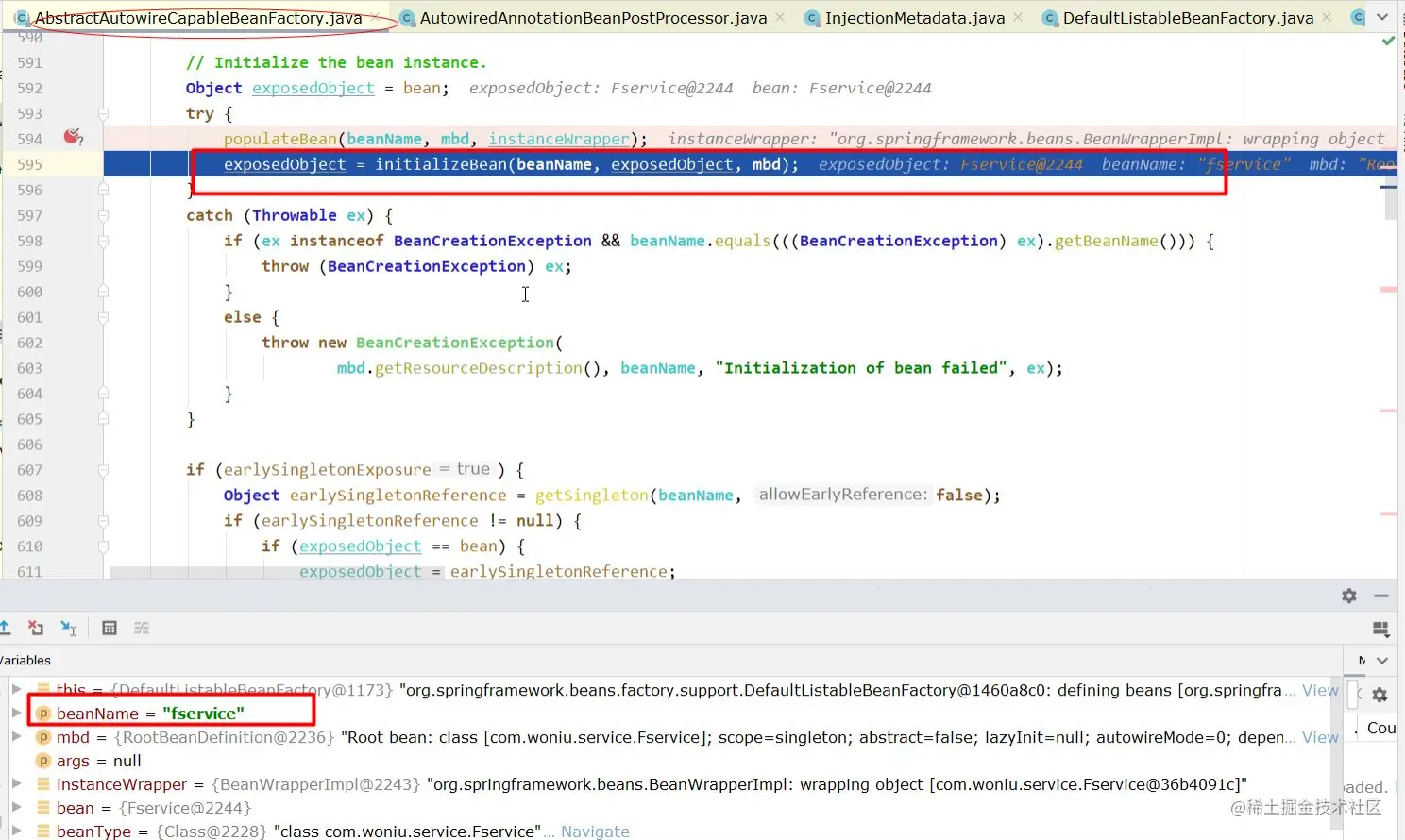Hide the debug tool window with minimize dash
The image size is (1405, 840).
1380,596
